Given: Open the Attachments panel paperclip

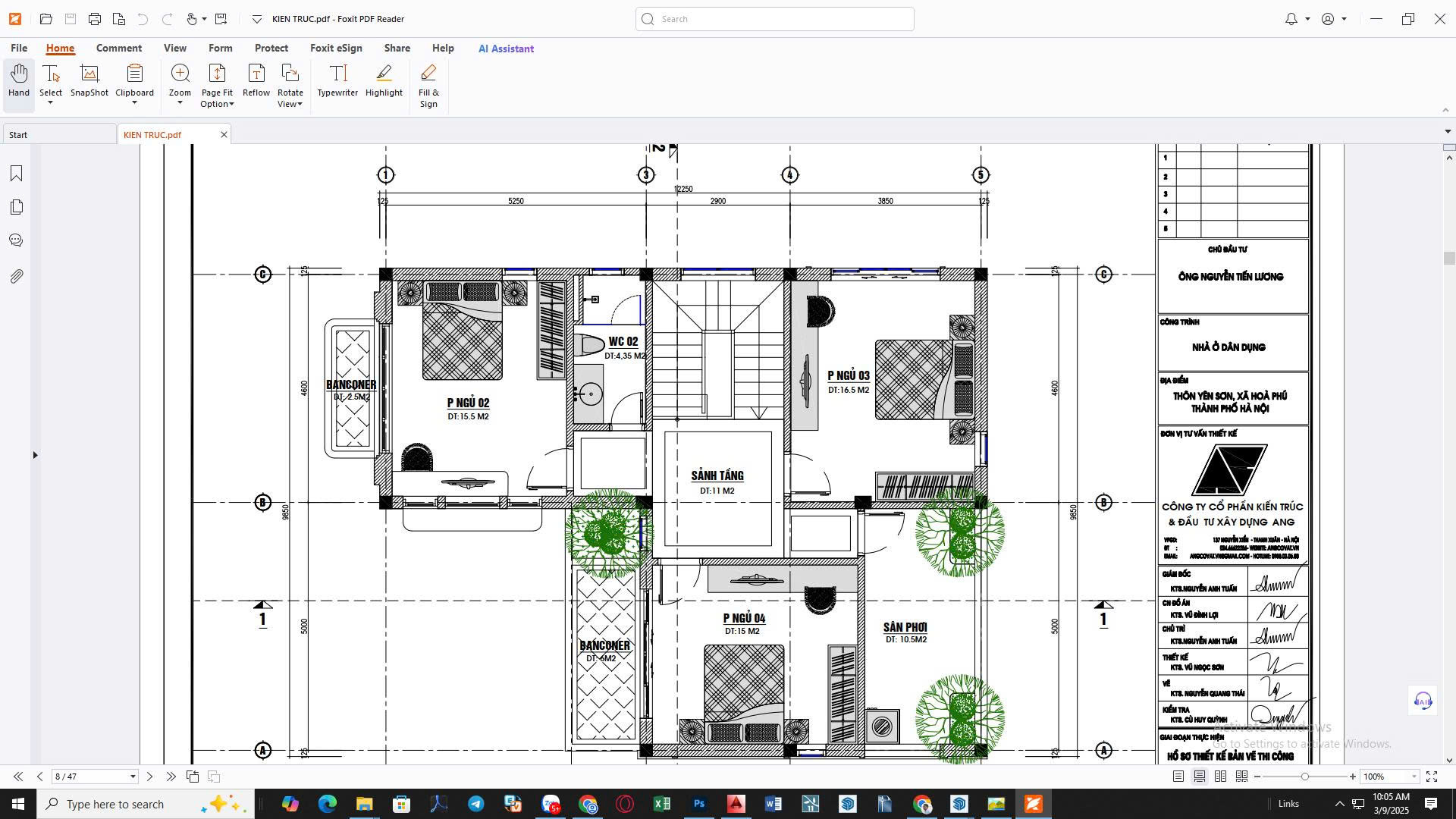Looking at the screenshot, I should tap(16, 276).
